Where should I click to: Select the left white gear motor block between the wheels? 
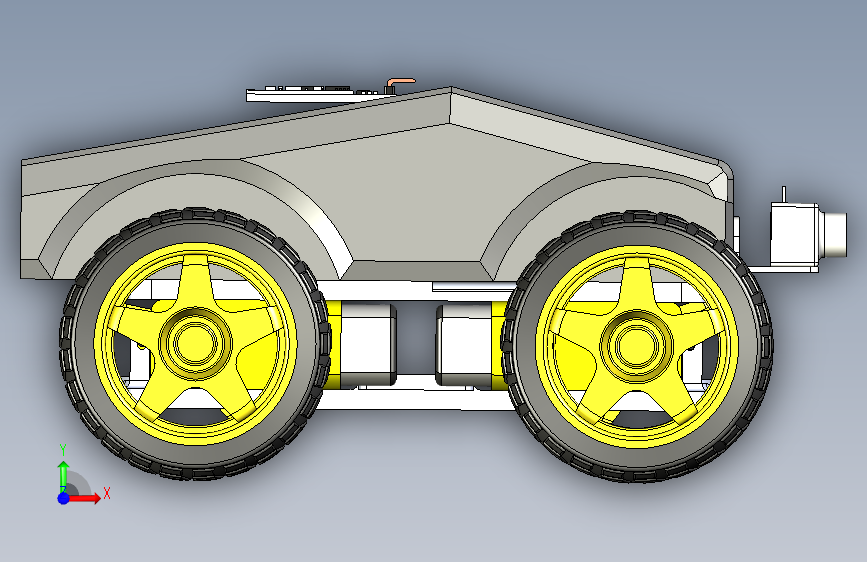[368, 344]
